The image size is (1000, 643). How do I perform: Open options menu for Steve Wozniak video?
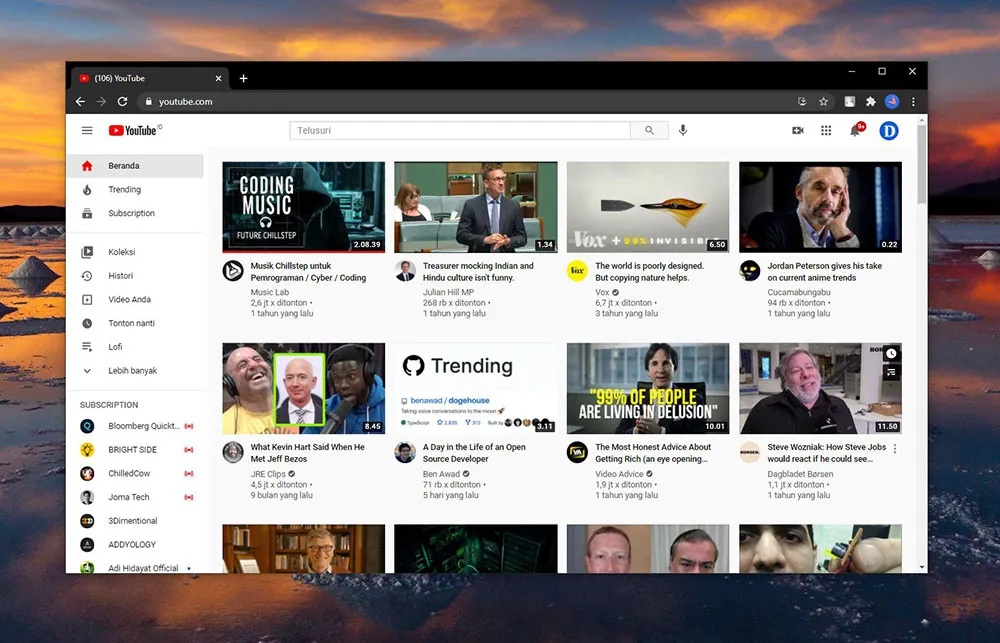point(894,449)
